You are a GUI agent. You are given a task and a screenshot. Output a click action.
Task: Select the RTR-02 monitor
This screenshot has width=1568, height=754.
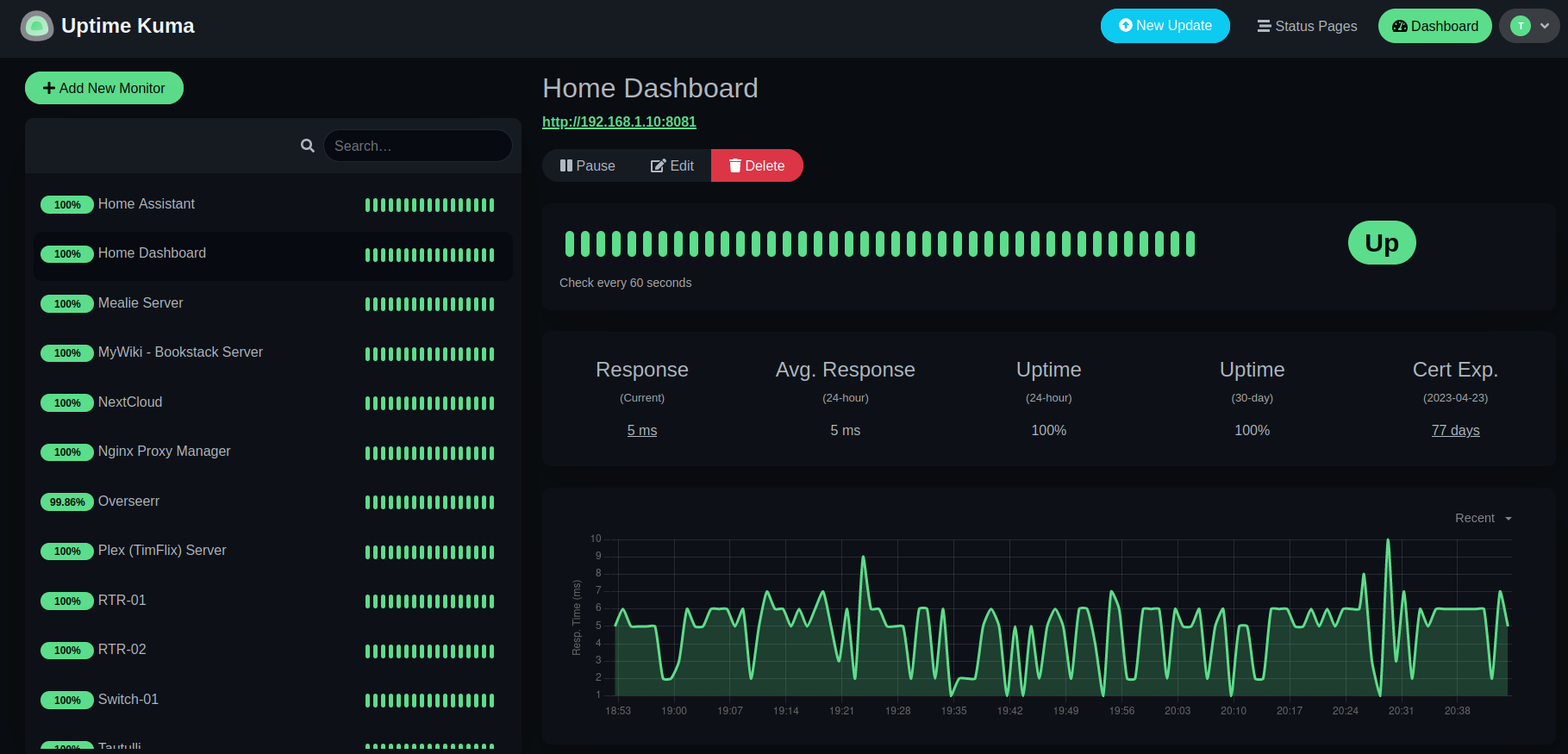(272, 651)
